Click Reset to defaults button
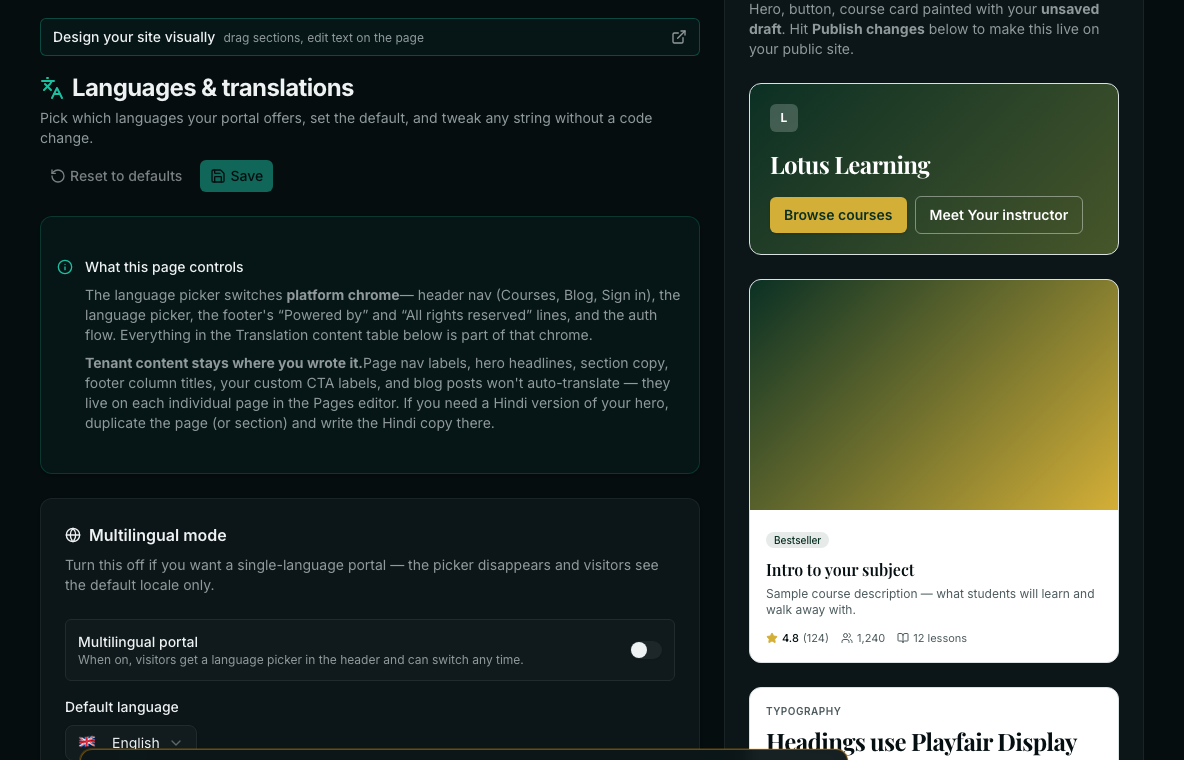 (x=116, y=176)
